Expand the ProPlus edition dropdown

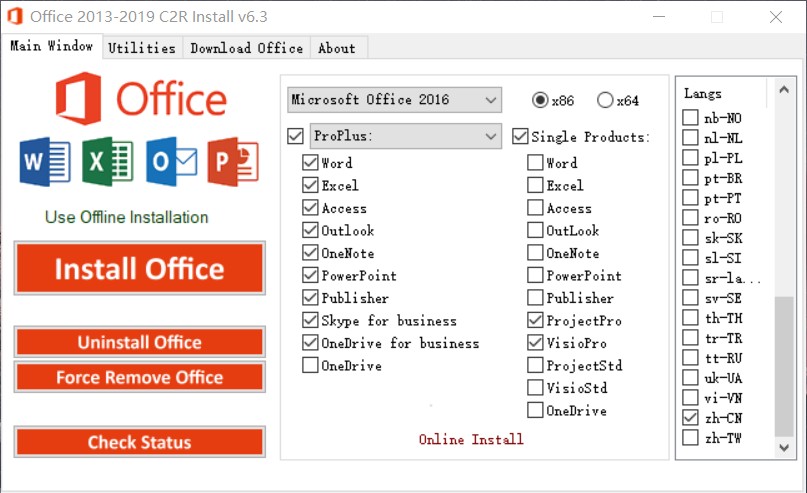click(406, 136)
